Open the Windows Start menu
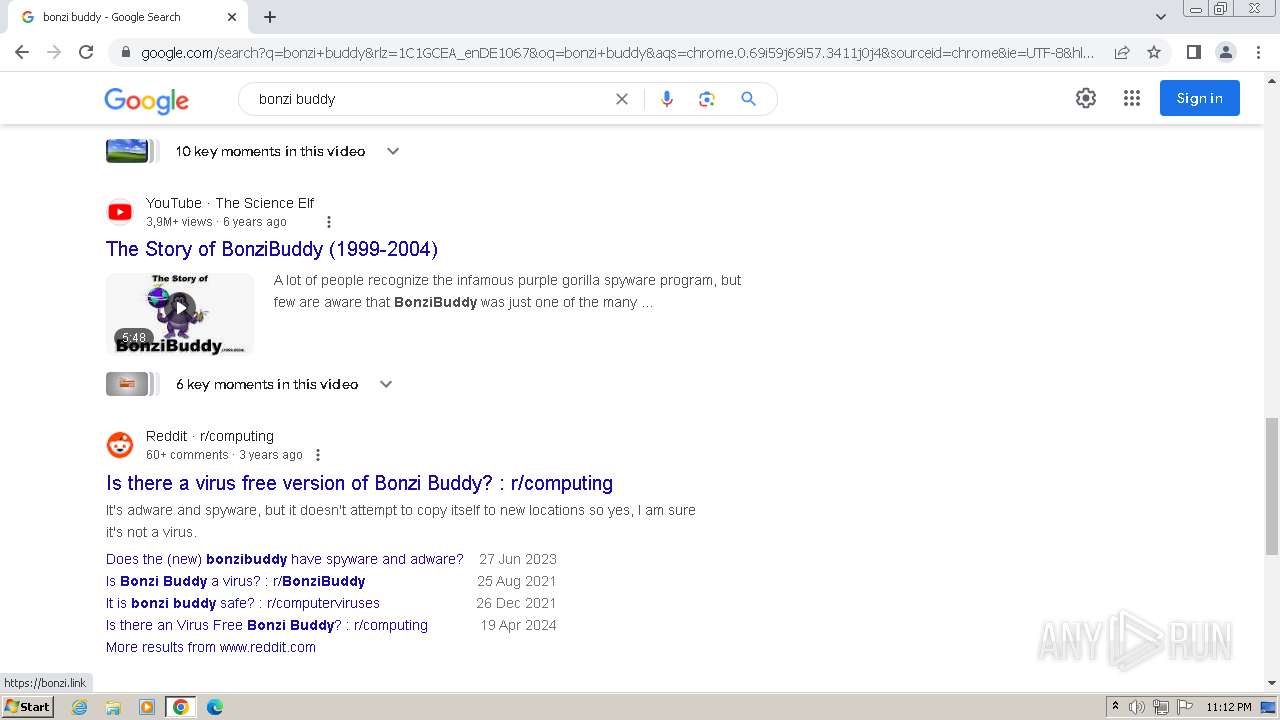 tap(27, 707)
